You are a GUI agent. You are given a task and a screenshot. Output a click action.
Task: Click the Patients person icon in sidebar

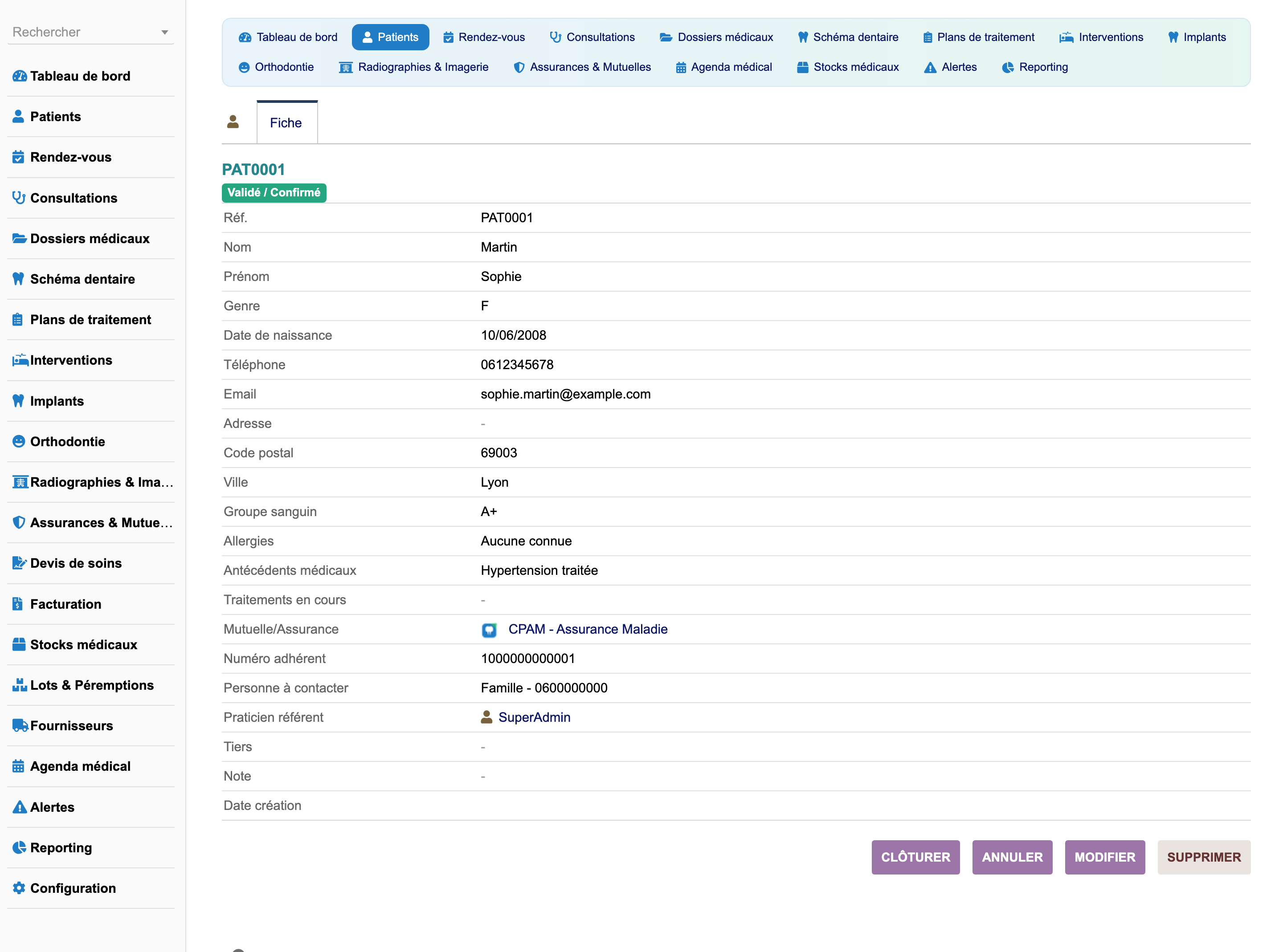18,116
